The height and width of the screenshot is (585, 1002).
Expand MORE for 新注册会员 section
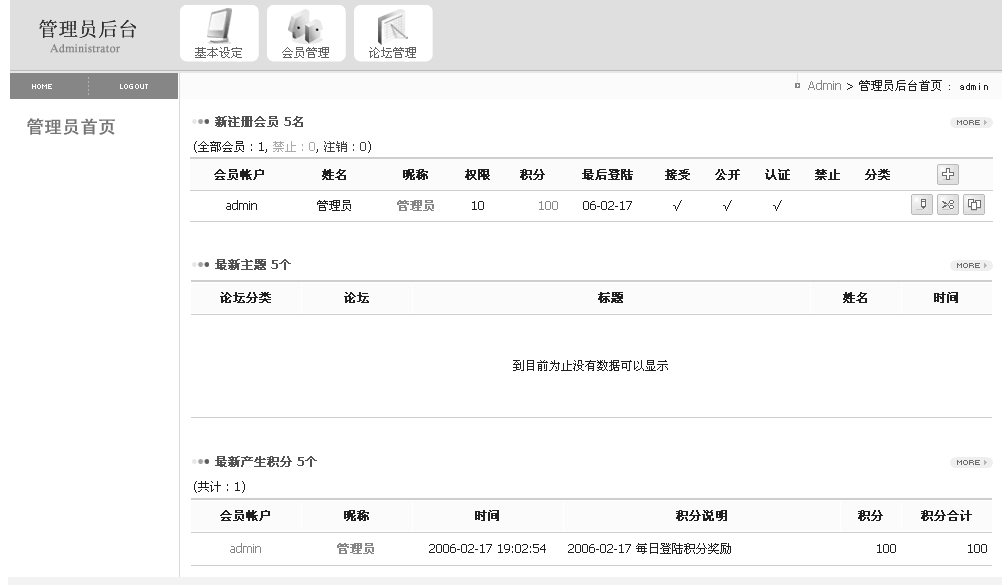970,122
